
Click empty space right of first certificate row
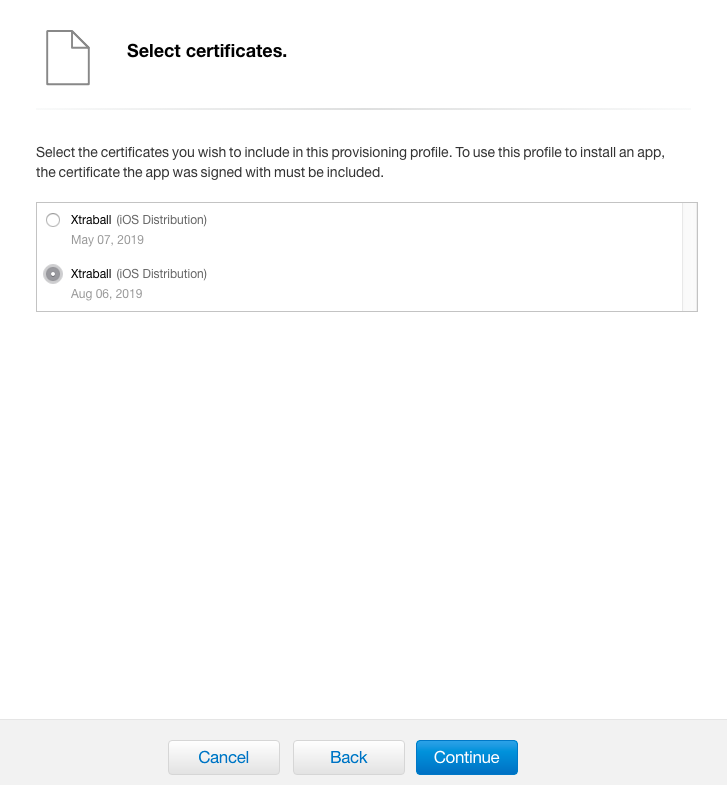[450, 229]
